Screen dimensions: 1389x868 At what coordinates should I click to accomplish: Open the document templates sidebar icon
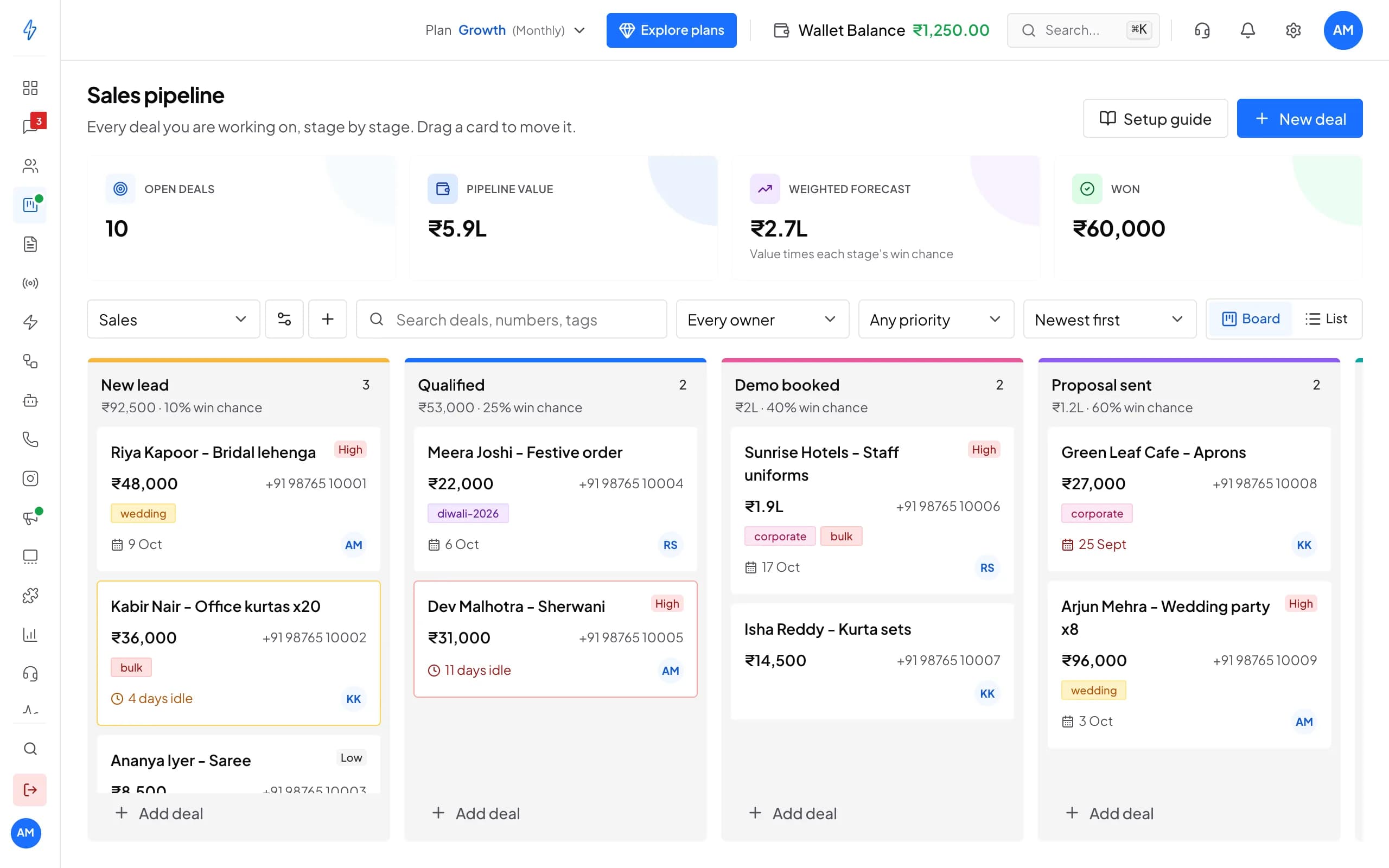(30, 244)
